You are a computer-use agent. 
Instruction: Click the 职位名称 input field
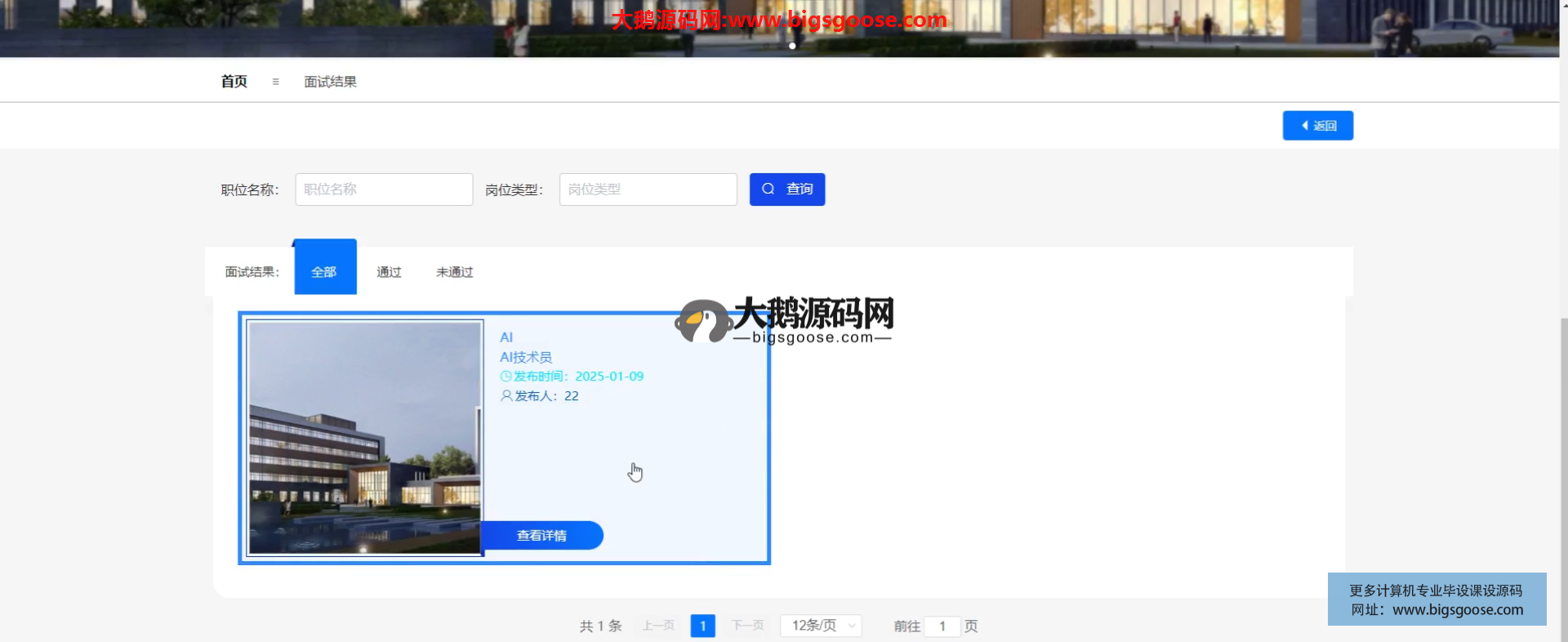click(x=384, y=189)
